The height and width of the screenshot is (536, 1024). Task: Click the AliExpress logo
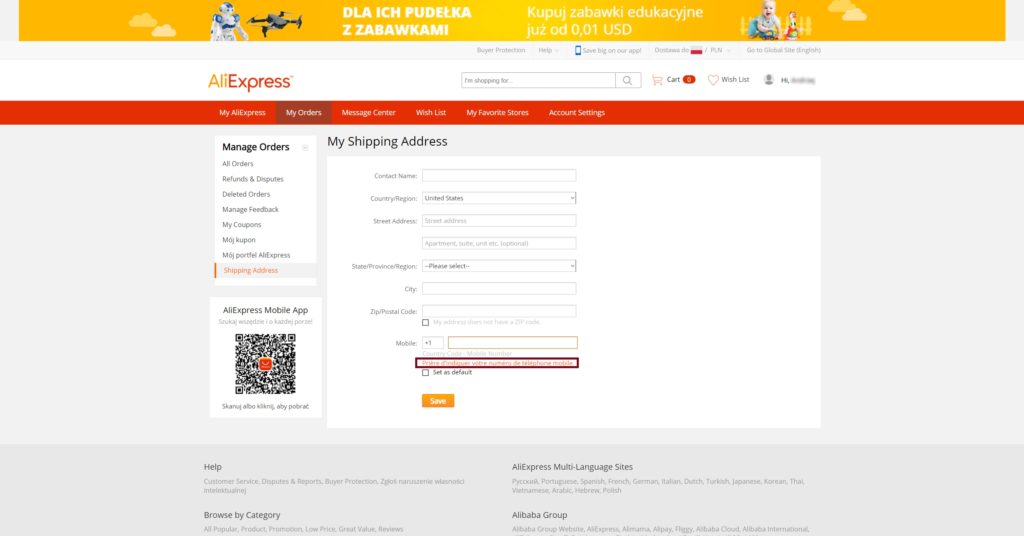[250, 82]
